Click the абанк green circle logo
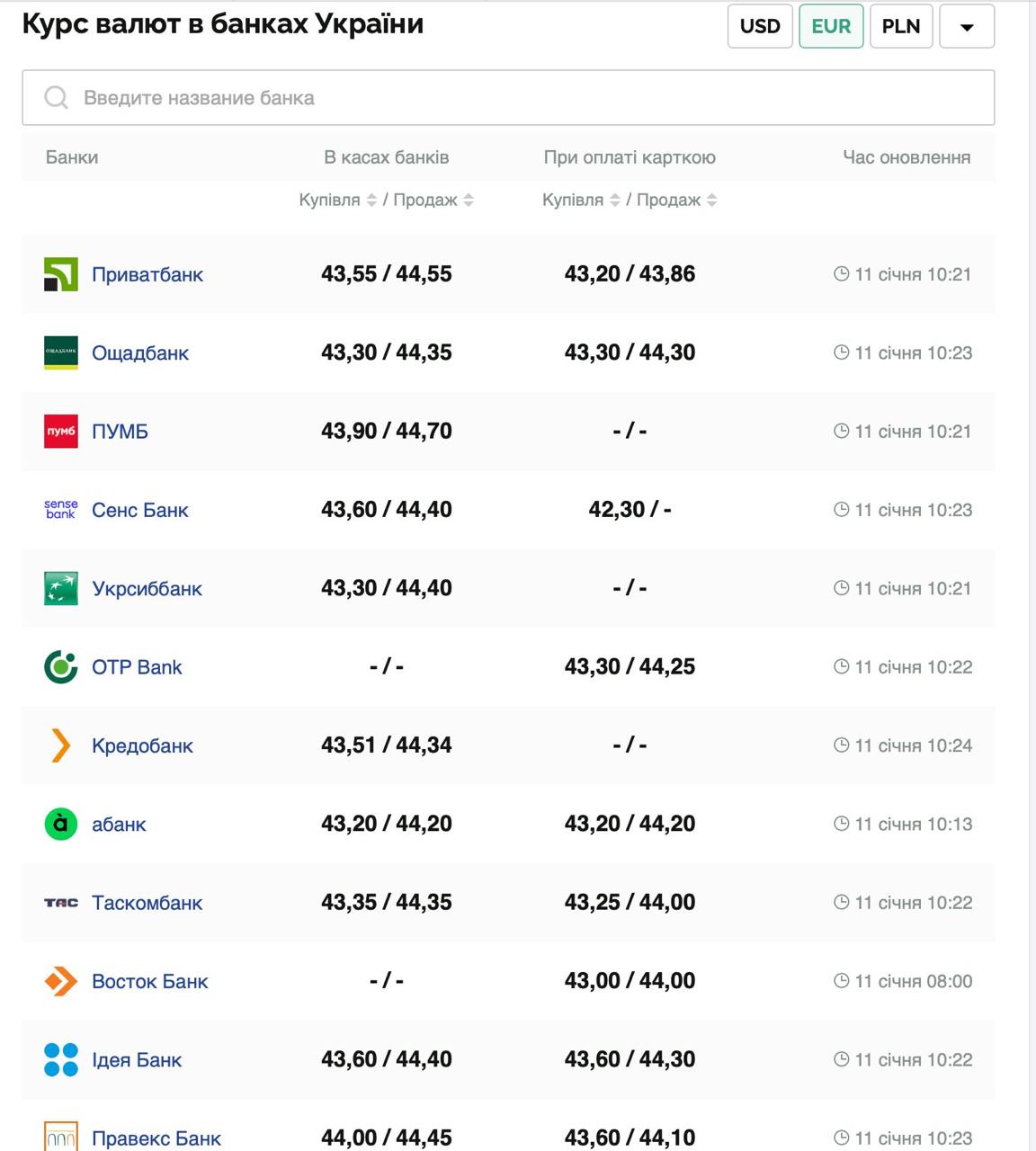Image resolution: width=1036 pixels, height=1151 pixels. [61, 824]
